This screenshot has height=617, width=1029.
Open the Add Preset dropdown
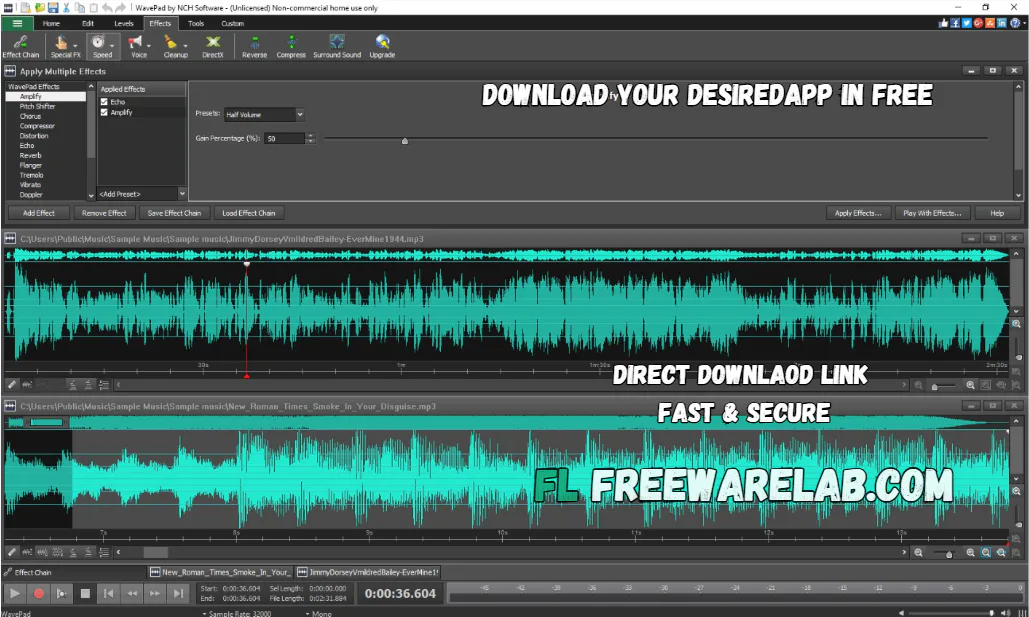pyautogui.click(x=142, y=194)
